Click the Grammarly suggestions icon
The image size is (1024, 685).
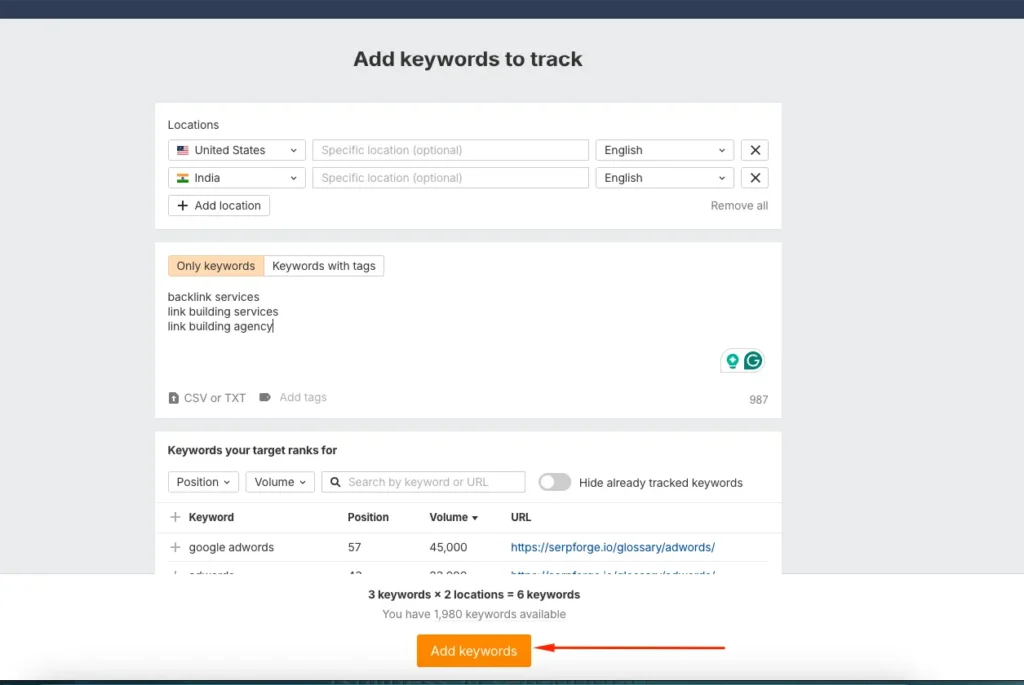(753, 360)
